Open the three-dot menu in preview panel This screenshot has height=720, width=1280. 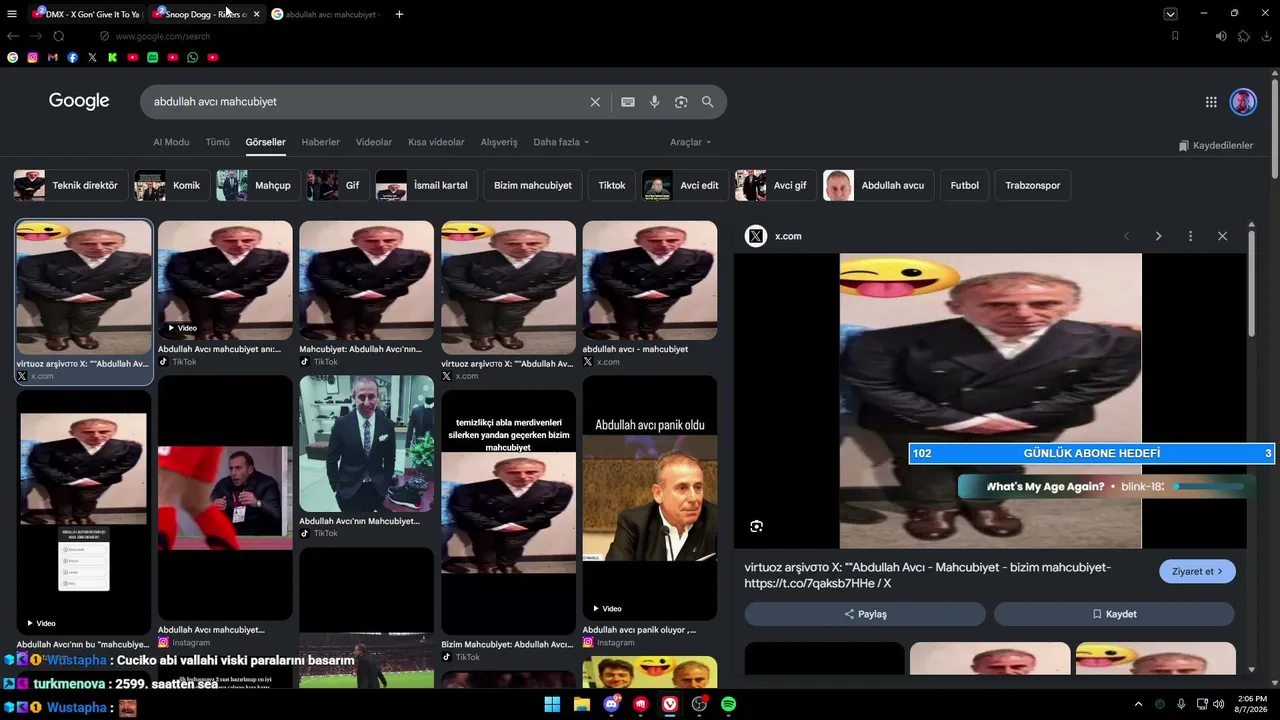[x=1190, y=236]
